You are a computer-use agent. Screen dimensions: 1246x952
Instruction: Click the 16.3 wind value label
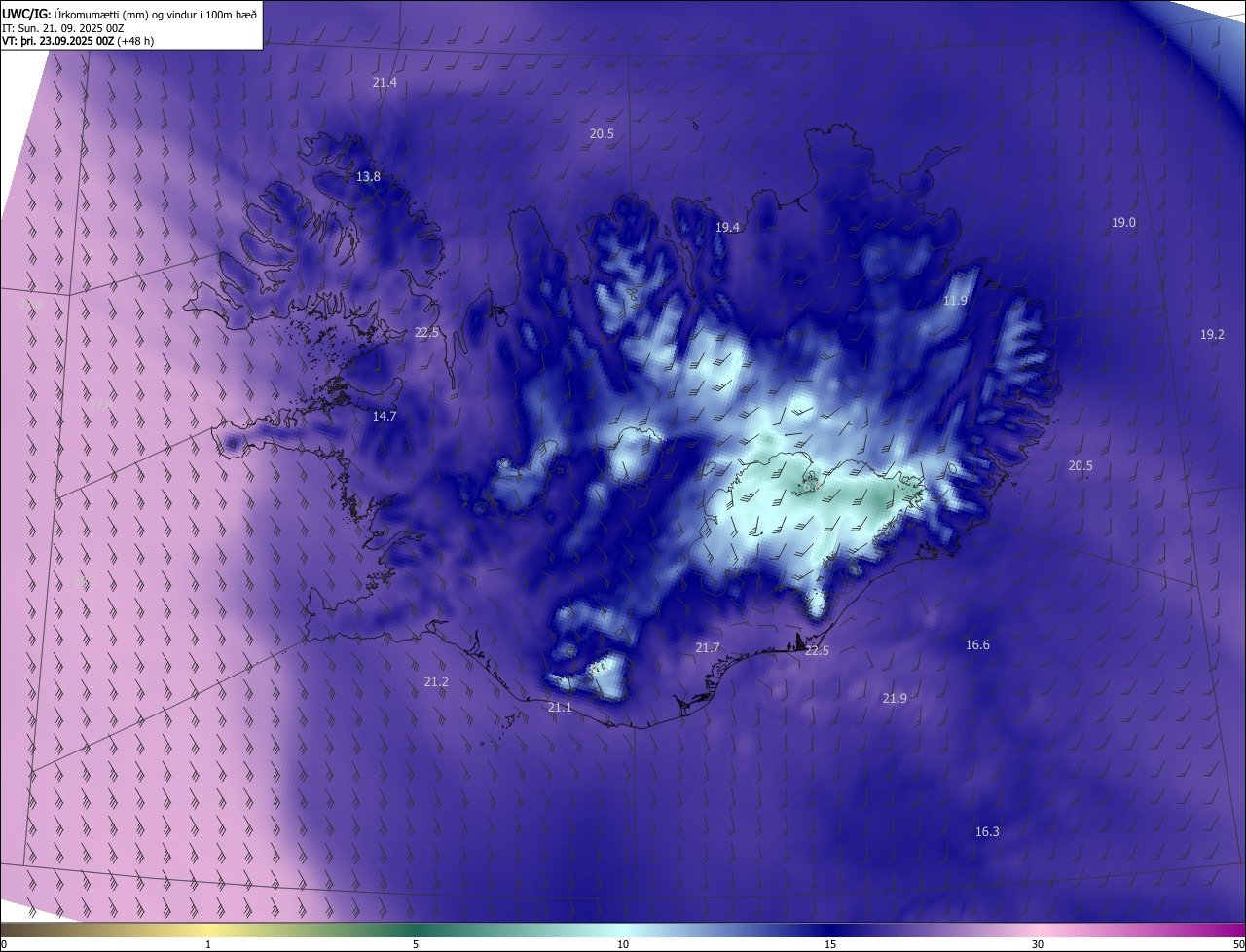coord(987,832)
